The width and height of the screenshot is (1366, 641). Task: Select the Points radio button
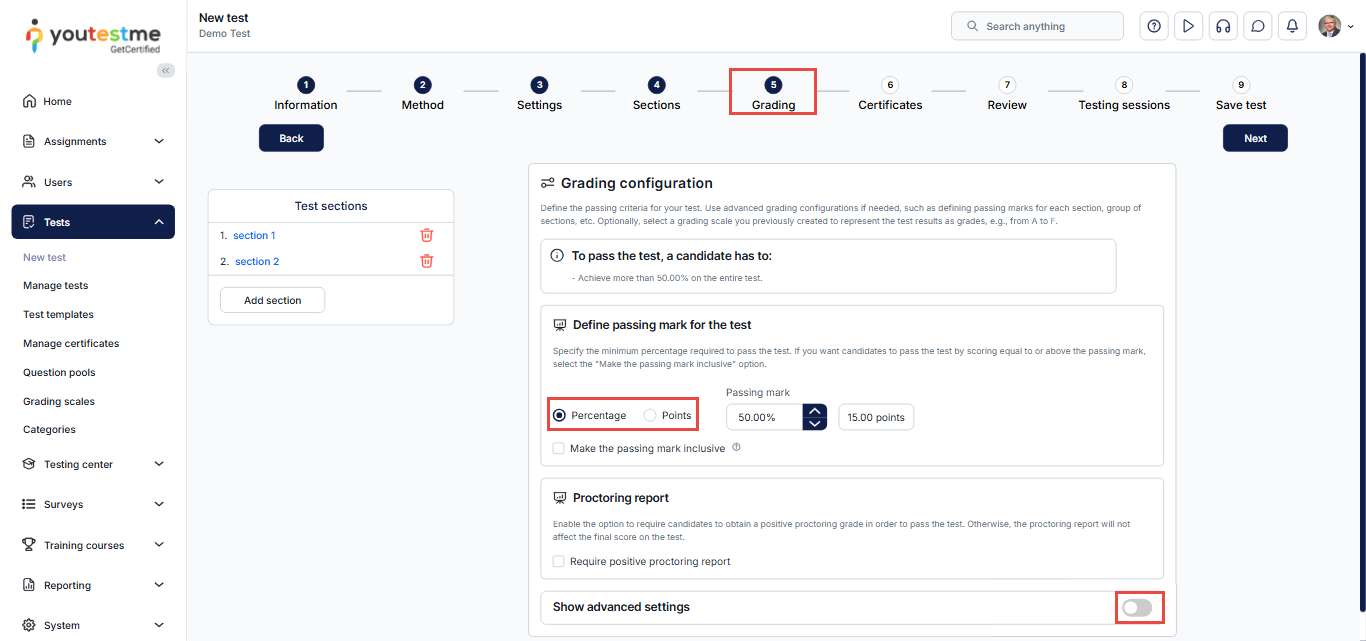[x=651, y=415]
